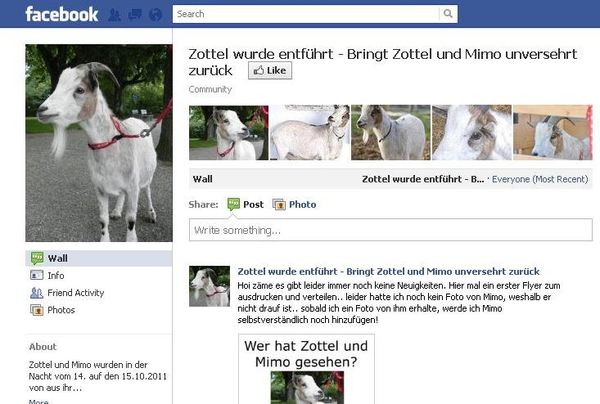Choose Post in the Share options
Viewport: 600px width, 404px height.
click(x=246, y=204)
